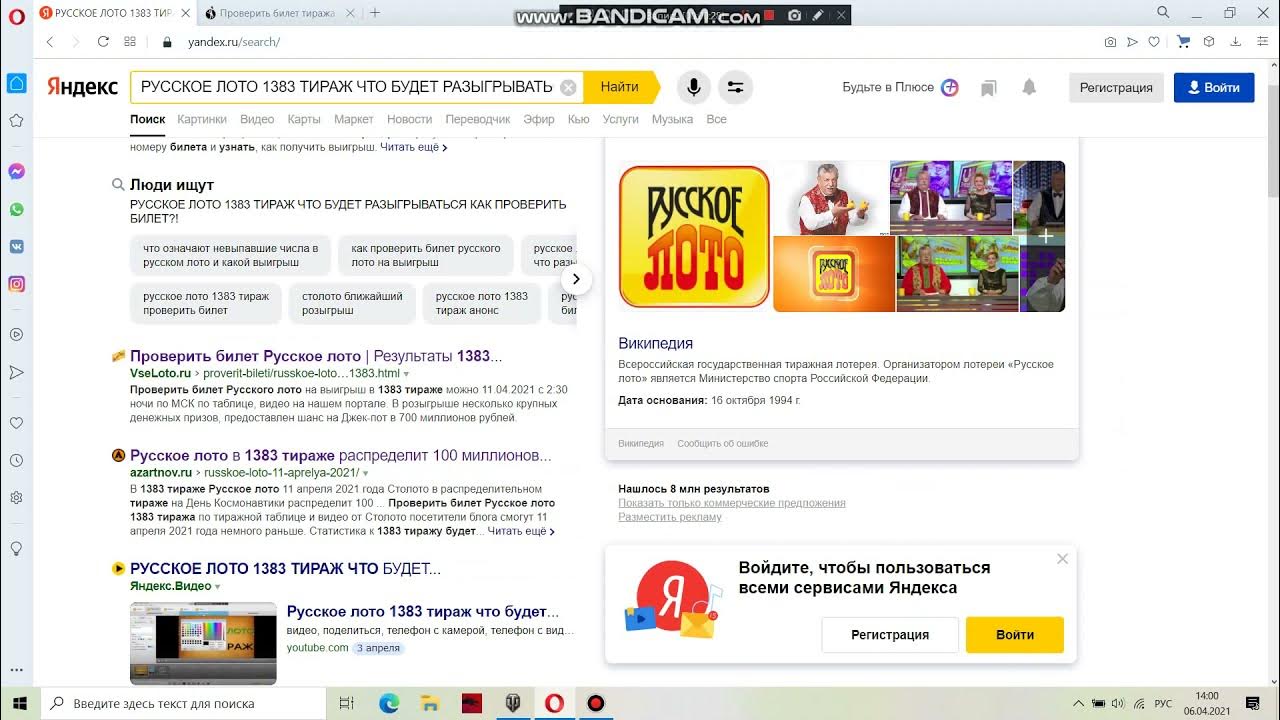Open Instagram in Opera sidebar
The image size is (1280, 720).
[16, 284]
